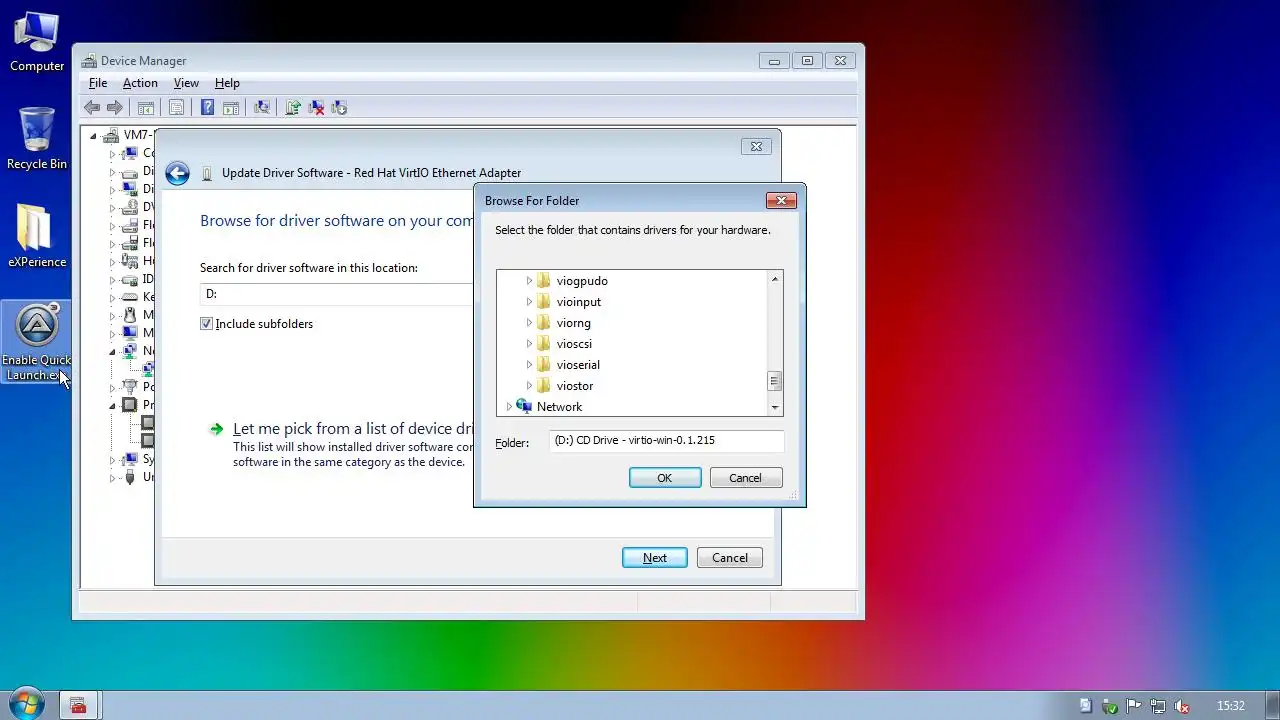Click the Disable device toolbar icon

pos(339,107)
